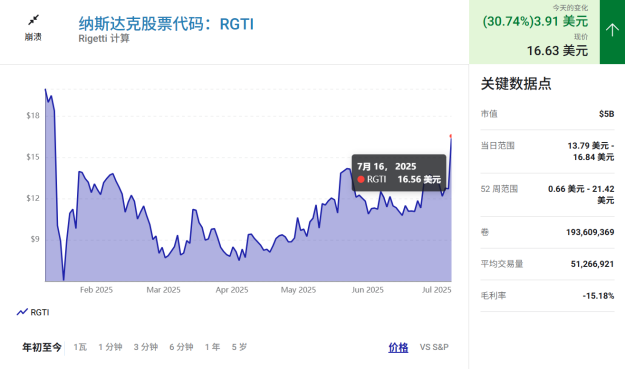Screen dimensions: 625x370
Task: Click the Jun 2025 axis label
Action: (368, 290)
